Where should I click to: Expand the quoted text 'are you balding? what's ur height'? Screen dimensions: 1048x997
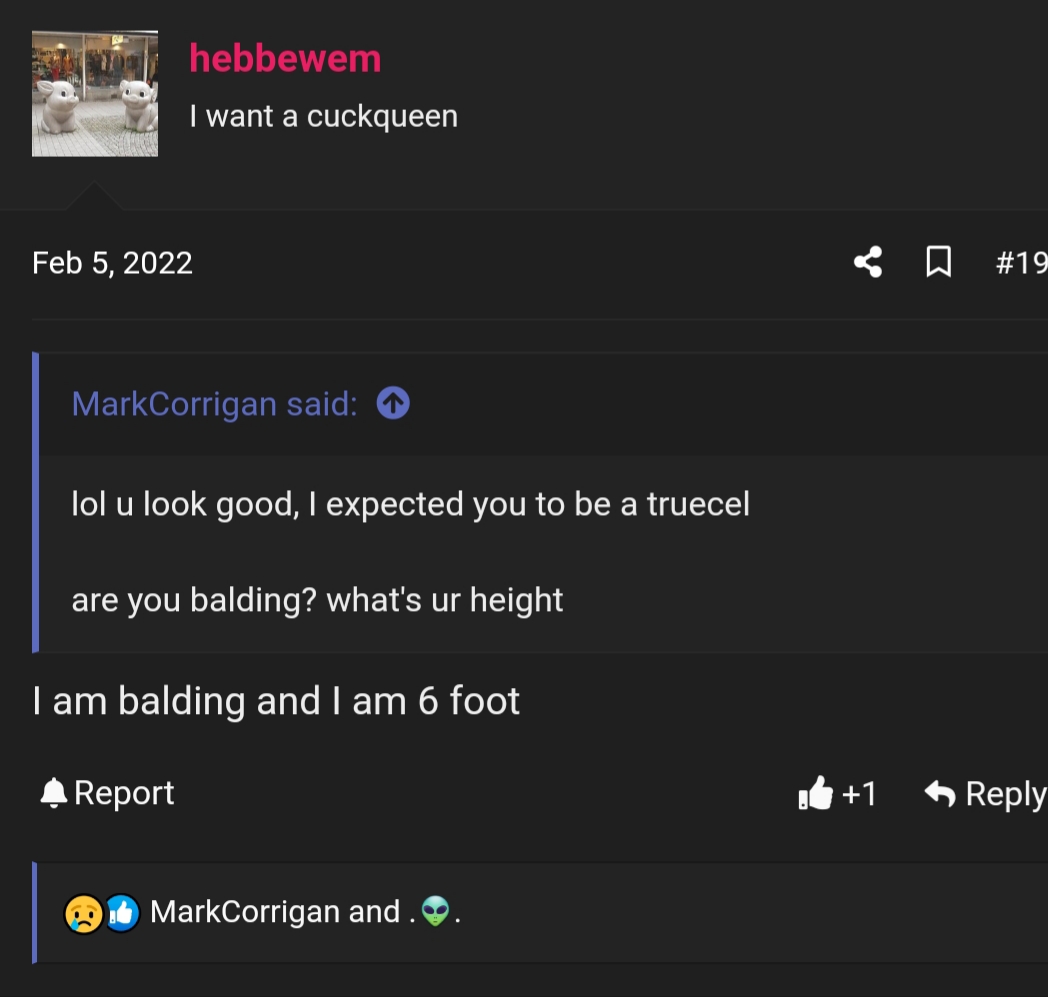coord(317,599)
